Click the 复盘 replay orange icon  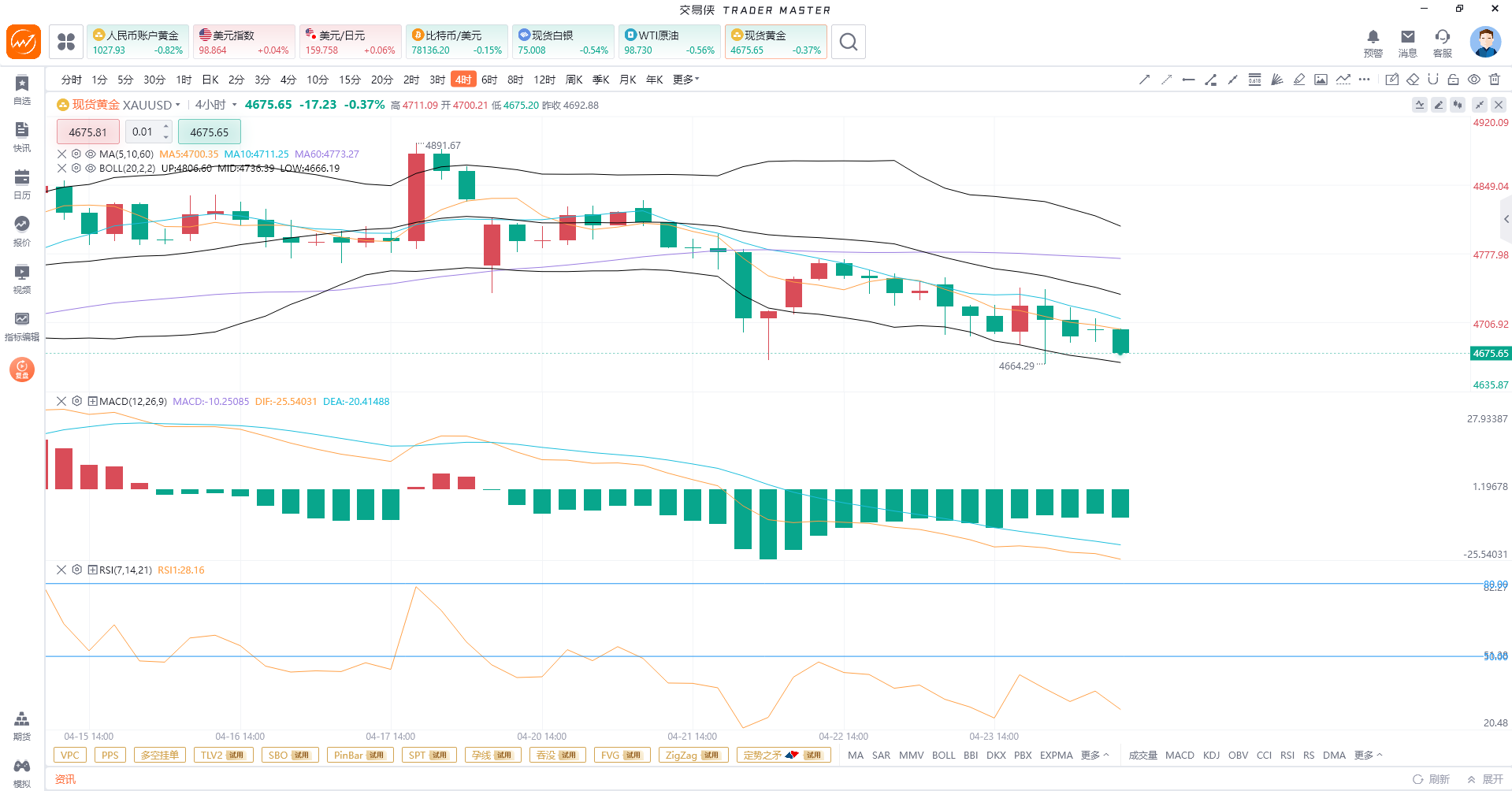[x=22, y=369]
